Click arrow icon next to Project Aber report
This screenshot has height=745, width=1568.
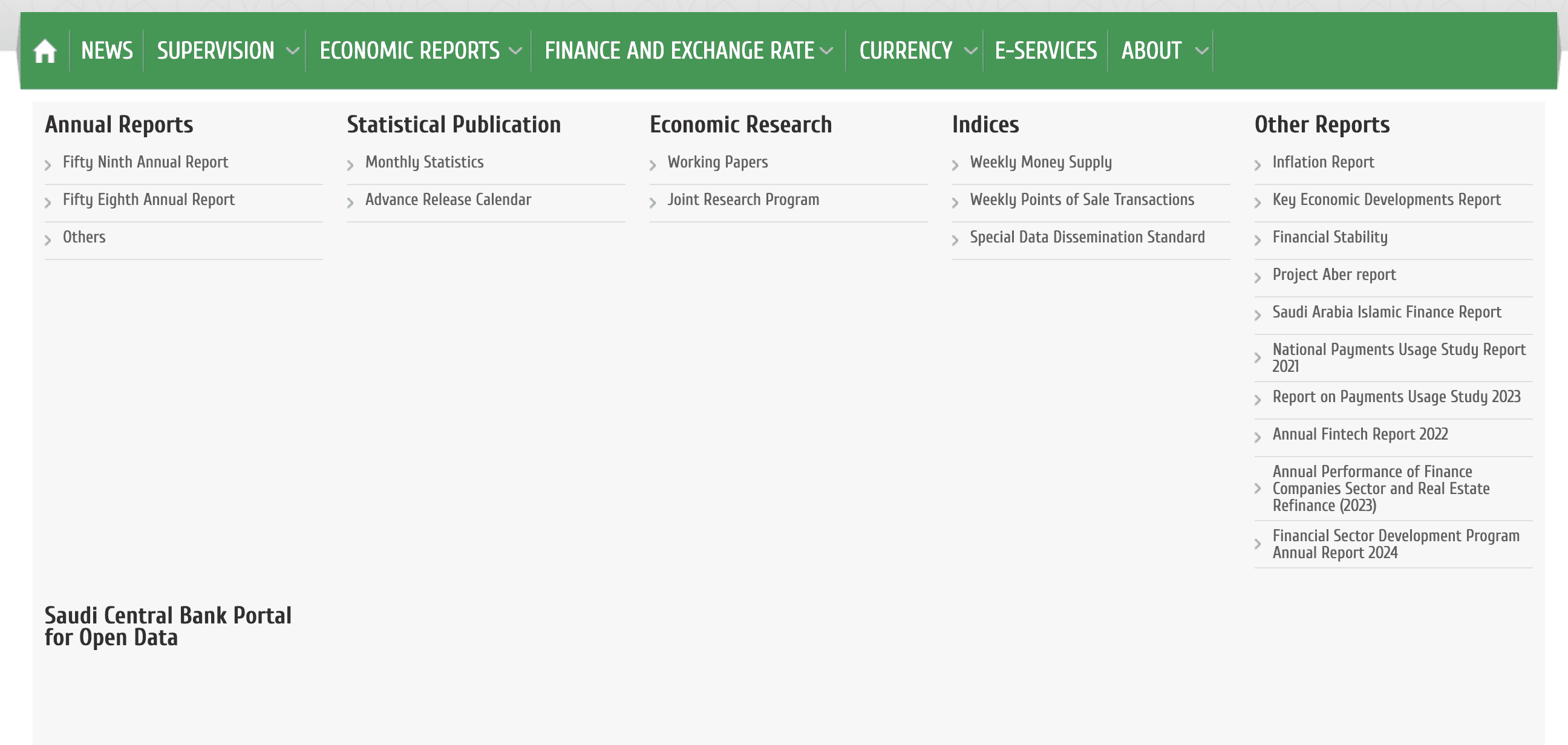pos(1258,278)
